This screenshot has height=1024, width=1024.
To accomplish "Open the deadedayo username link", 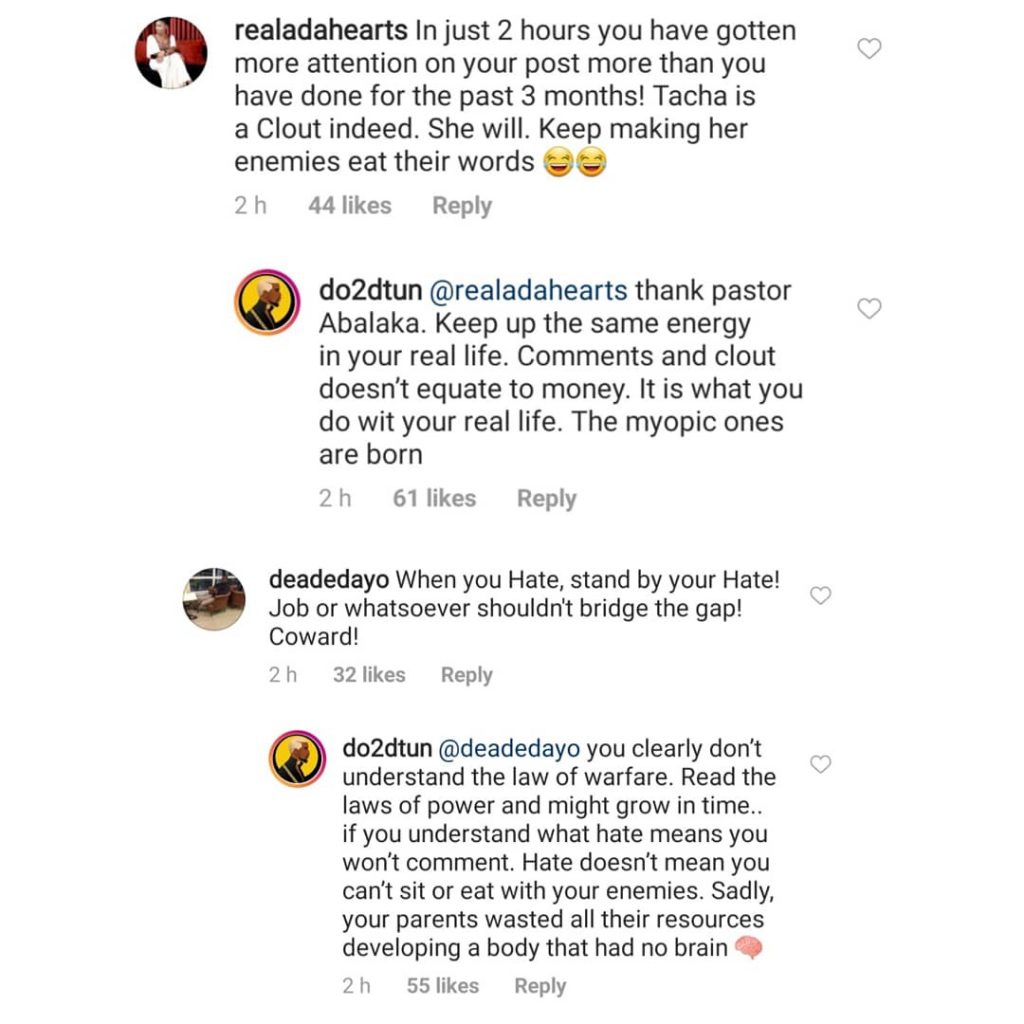I will tap(329, 580).
